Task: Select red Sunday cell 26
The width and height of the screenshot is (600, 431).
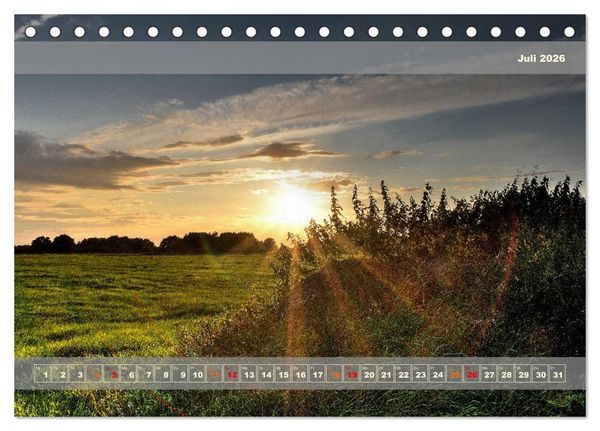Action: (472, 374)
